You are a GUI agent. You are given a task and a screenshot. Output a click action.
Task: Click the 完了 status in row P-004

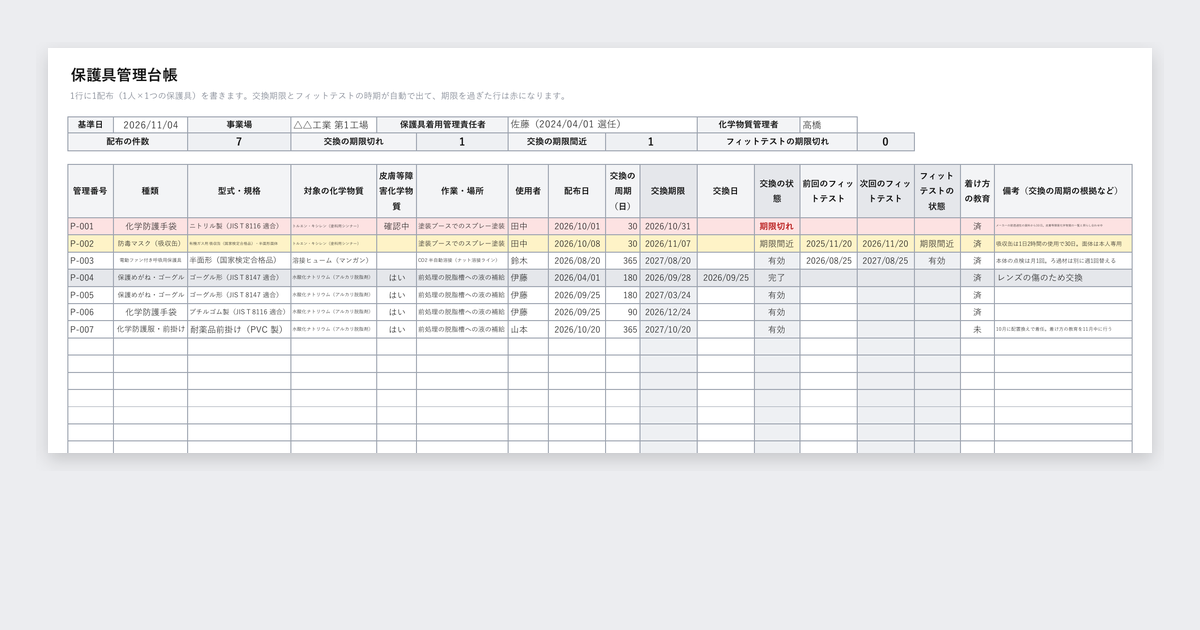click(777, 278)
